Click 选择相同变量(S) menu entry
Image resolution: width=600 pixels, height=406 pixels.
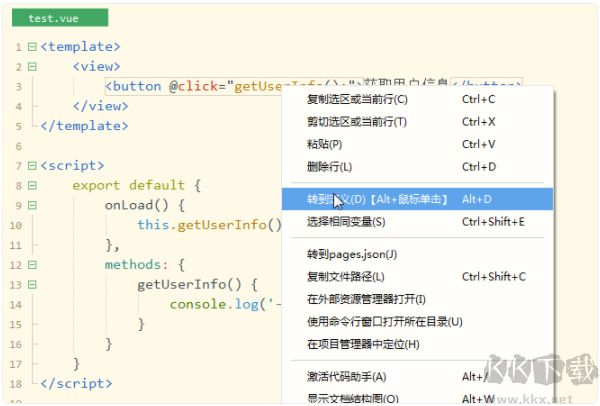(x=347, y=221)
